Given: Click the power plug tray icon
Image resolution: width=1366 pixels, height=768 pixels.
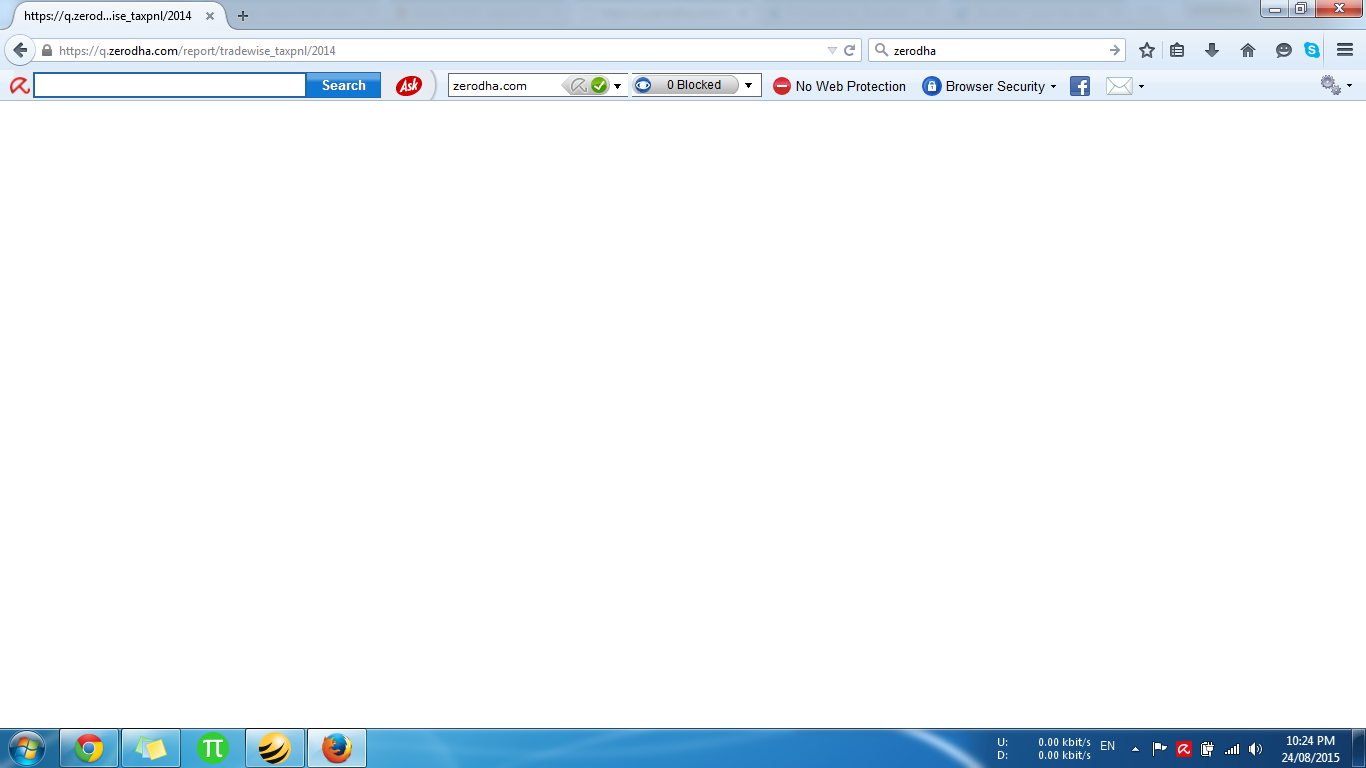Looking at the screenshot, I should click(x=1208, y=748).
